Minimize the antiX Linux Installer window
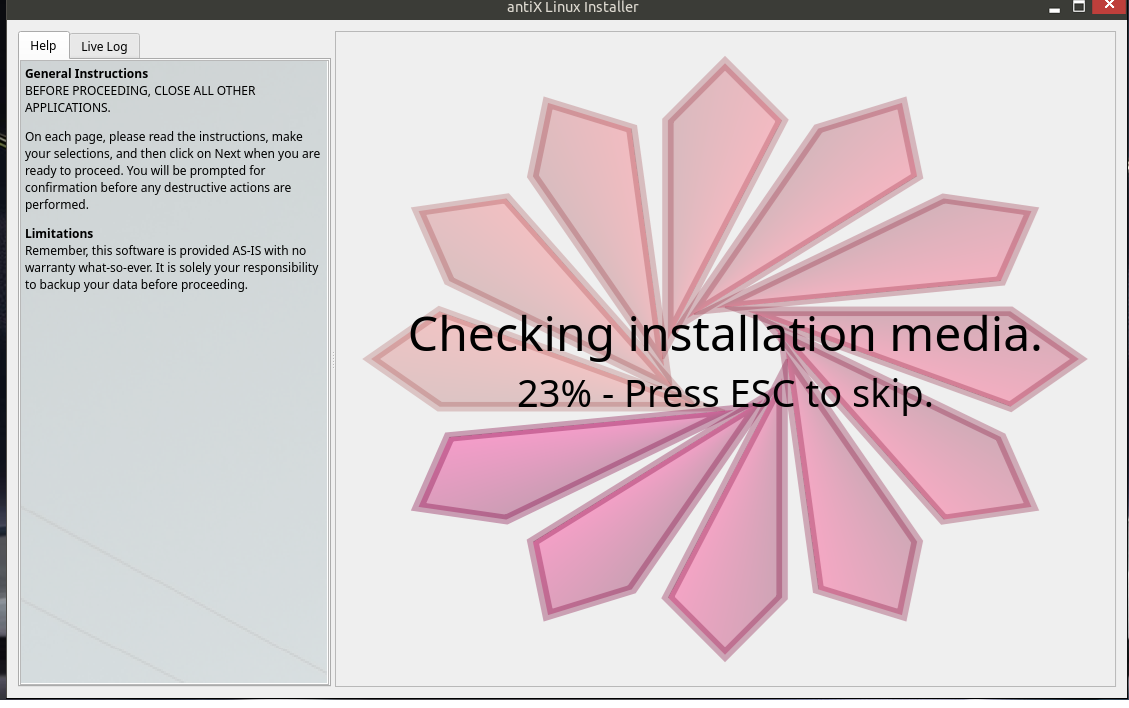The height and width of the screenshot is (708, 1129). (1054, 8)
